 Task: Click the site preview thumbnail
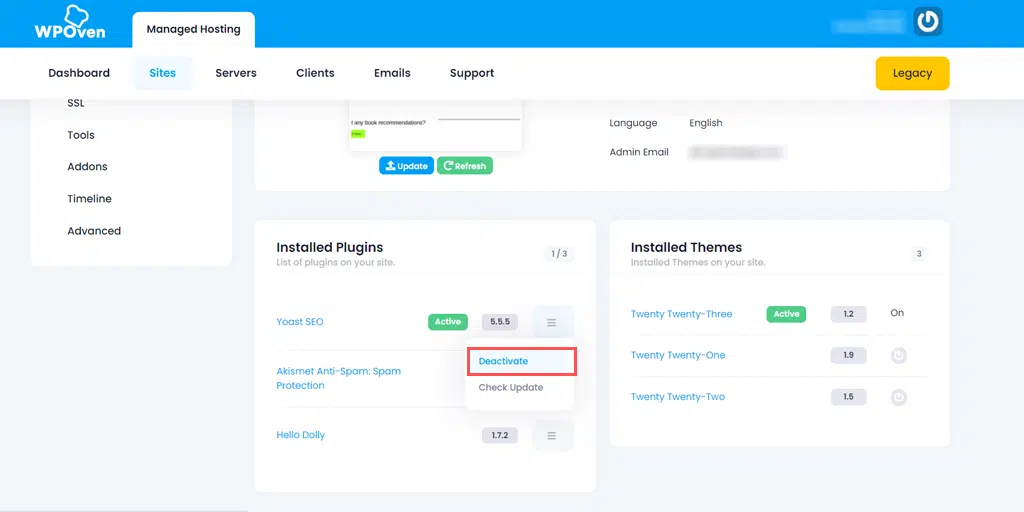coord(435,125)
